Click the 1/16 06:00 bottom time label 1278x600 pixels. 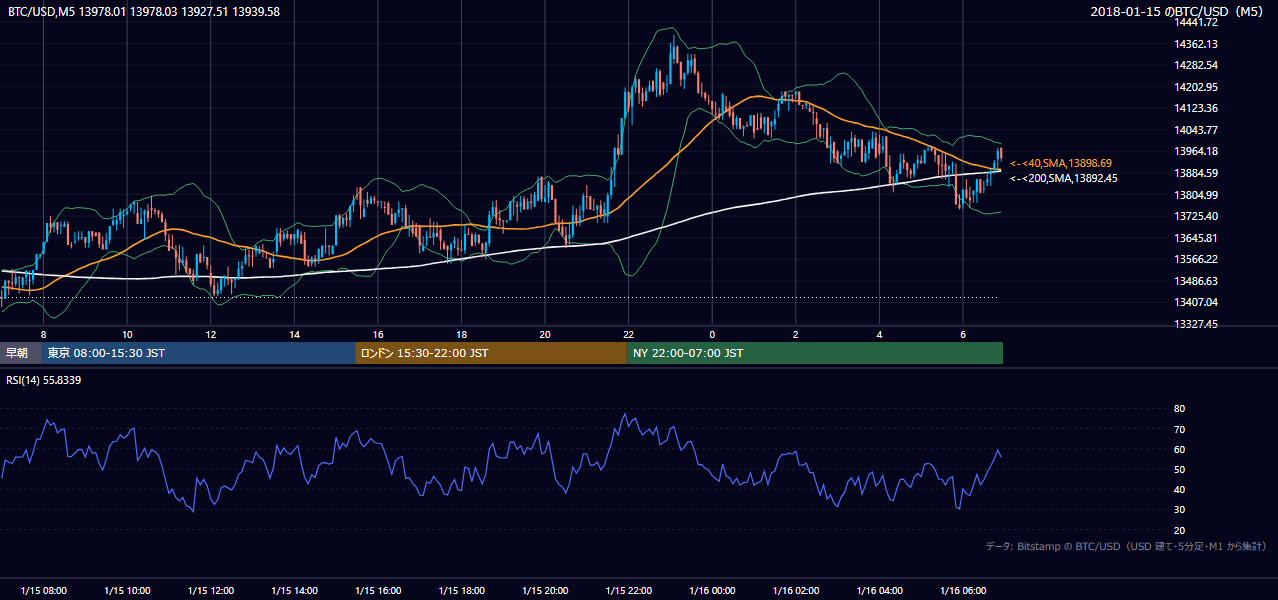[962, 590]
